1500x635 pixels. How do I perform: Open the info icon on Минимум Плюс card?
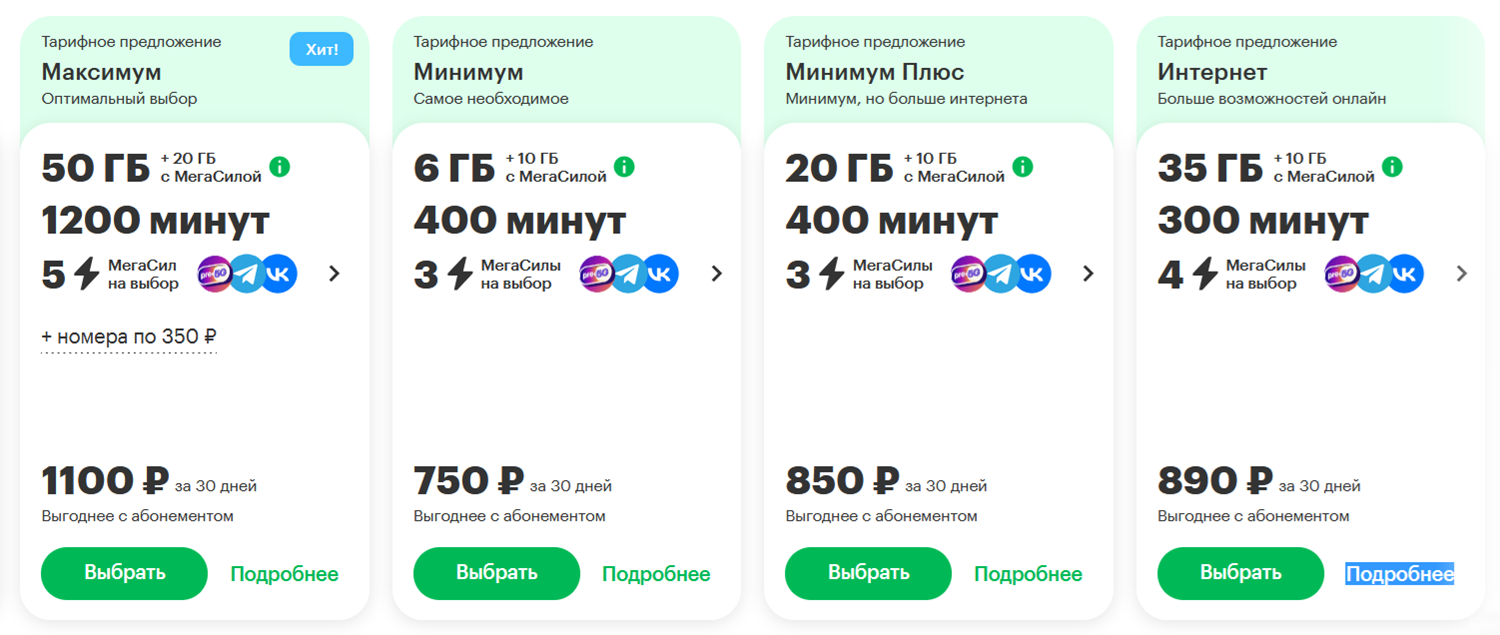point(1022,167)
